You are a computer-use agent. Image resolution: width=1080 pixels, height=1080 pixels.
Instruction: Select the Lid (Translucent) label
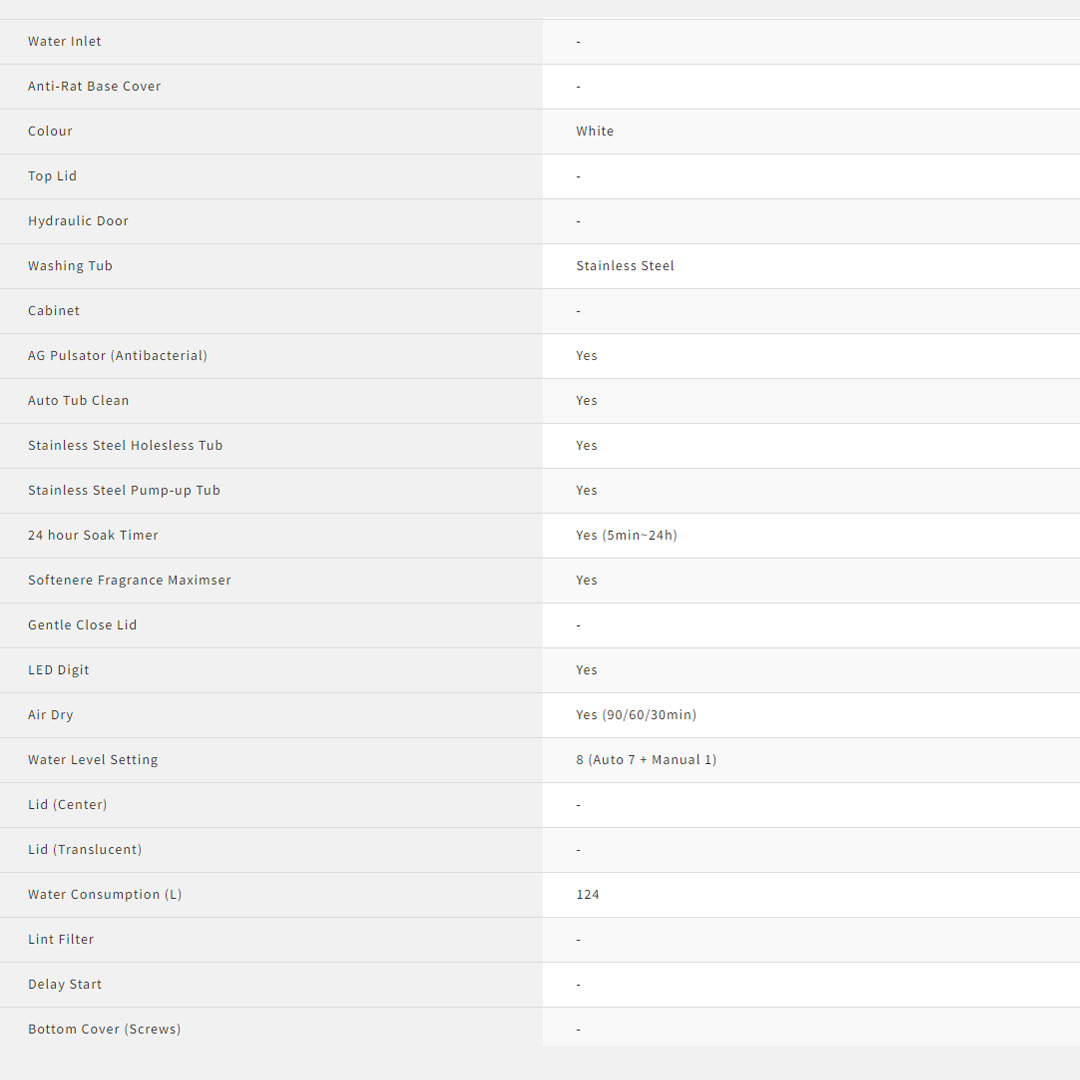(85, 850)
